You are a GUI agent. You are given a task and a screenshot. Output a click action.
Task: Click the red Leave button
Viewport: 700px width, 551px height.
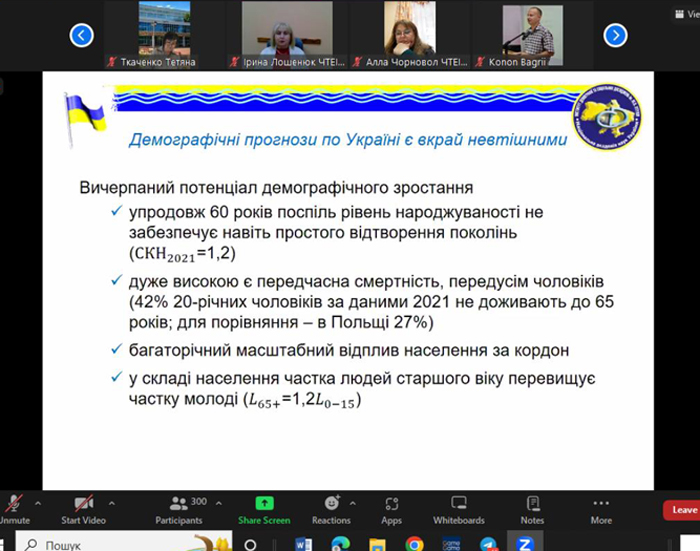(682, 510)
